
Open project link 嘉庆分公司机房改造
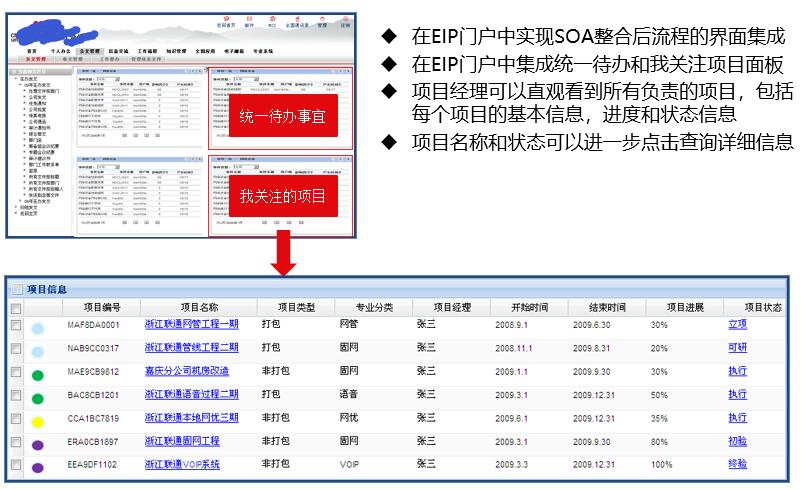pyautogui.click(x=187, y=371)
